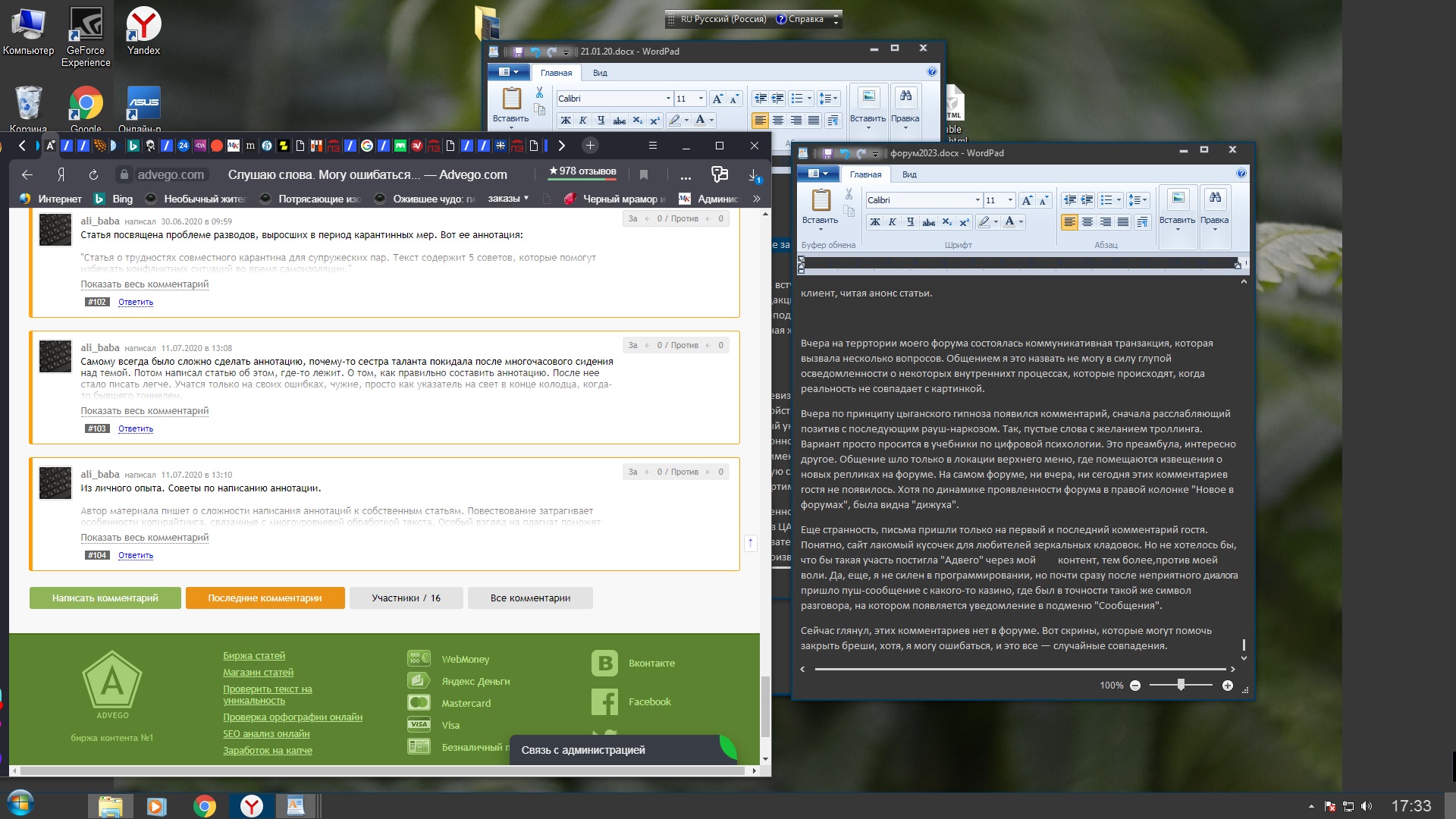The image size is (1456, 819).
Task: Grow font size in форум2023 WordPad
Action: click(x=1027, y=200)
